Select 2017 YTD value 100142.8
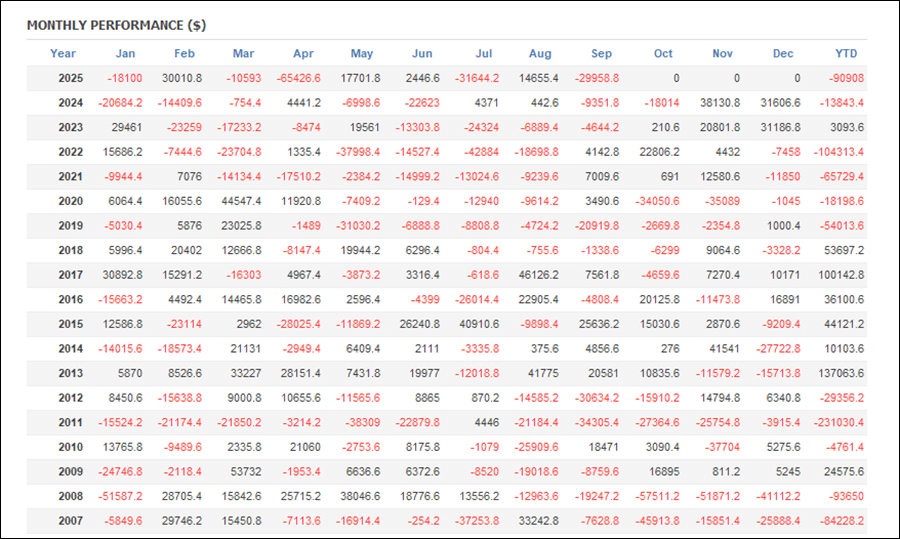900x539 pixels. [840, 275]
